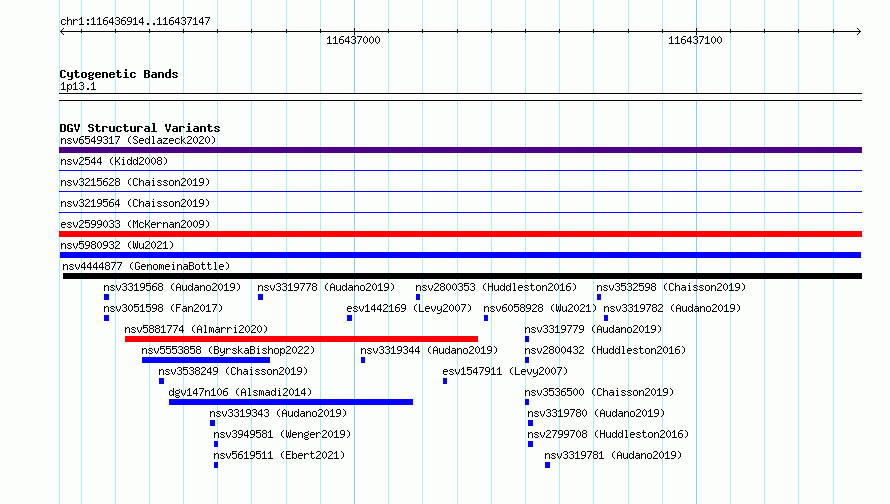890x504 pixels.
Task: Click the nsv6549317 (Sedlazeck2020) variant label
Action: (x=138, y=140)
